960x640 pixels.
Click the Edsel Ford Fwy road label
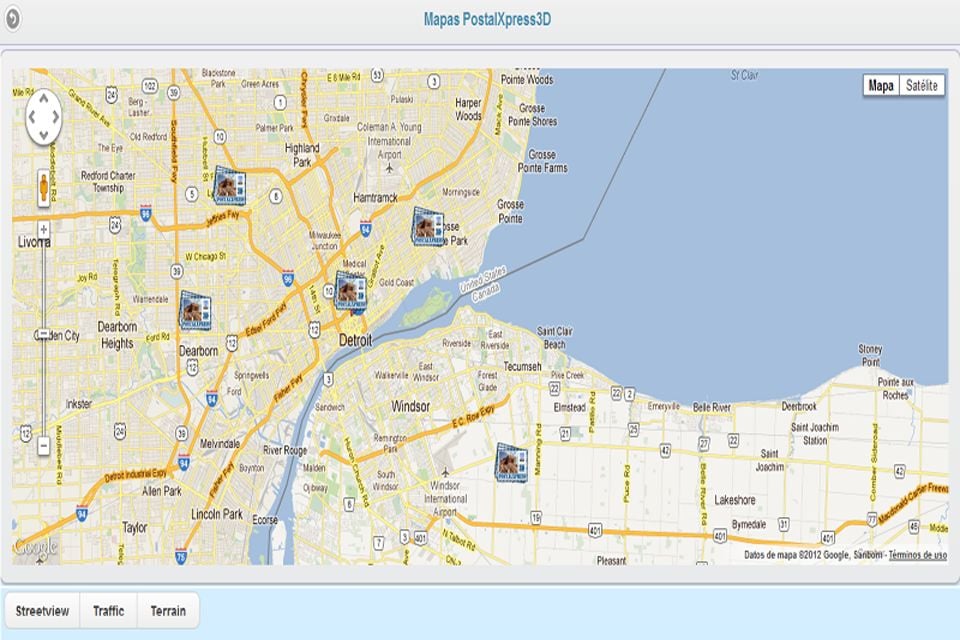point(265,320)
